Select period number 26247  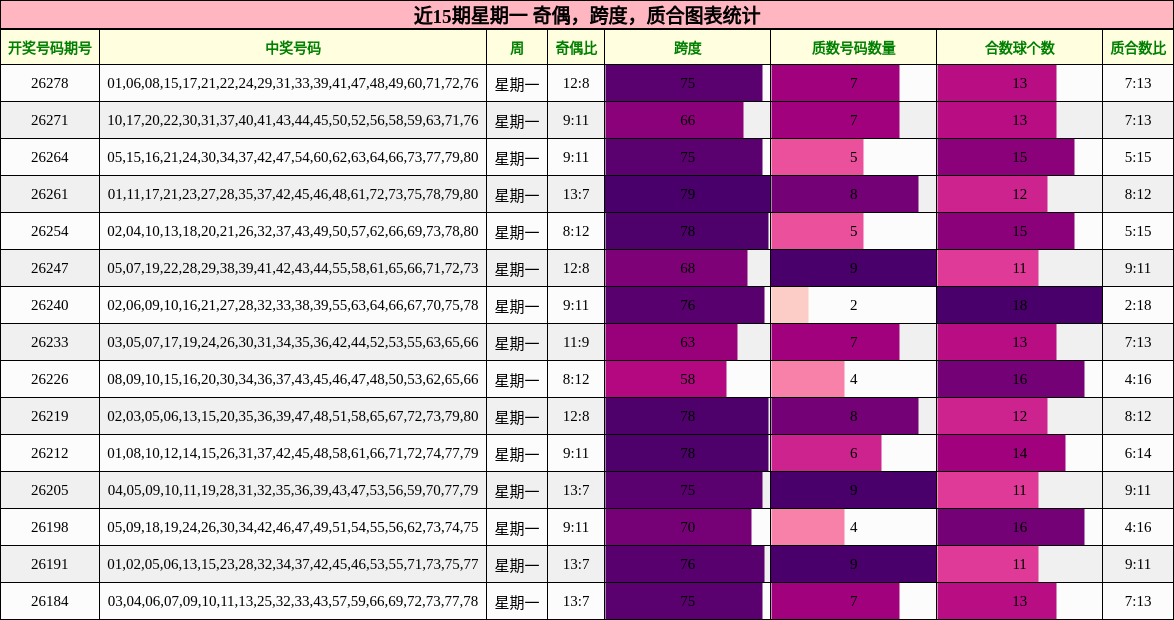(x=49, y=268)
